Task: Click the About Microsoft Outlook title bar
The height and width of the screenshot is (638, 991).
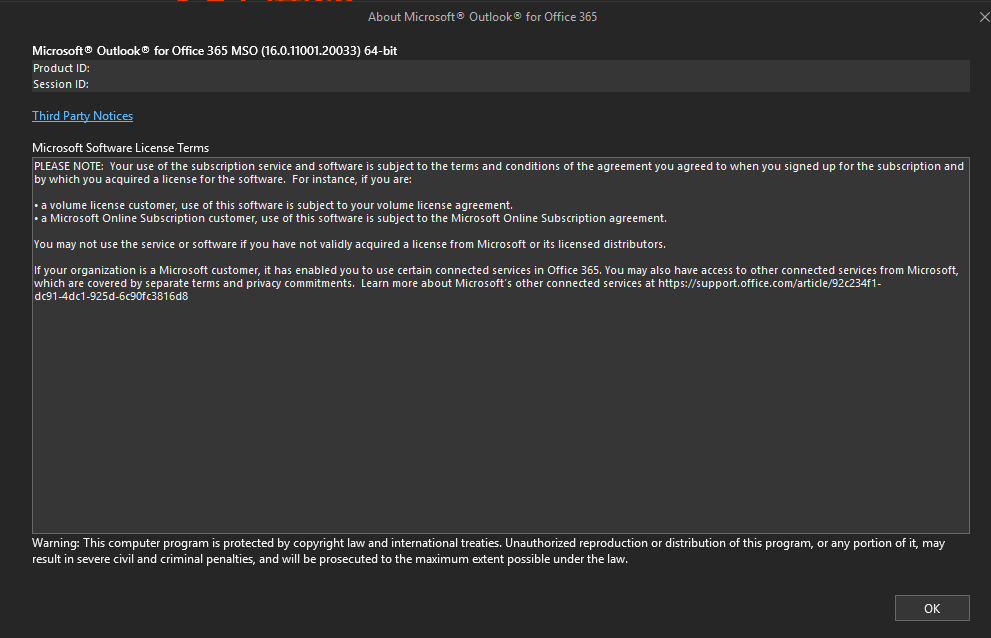Action: pos(482,17)
